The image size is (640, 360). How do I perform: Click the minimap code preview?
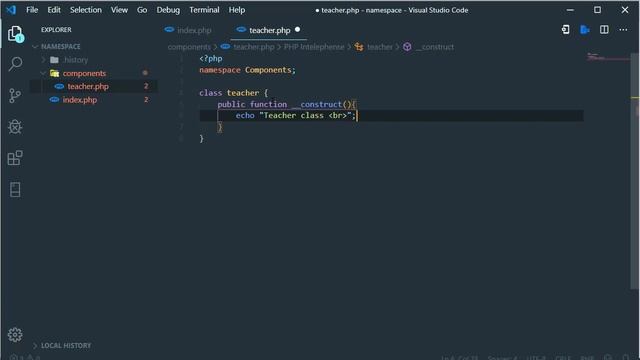(x=607, y=58)
